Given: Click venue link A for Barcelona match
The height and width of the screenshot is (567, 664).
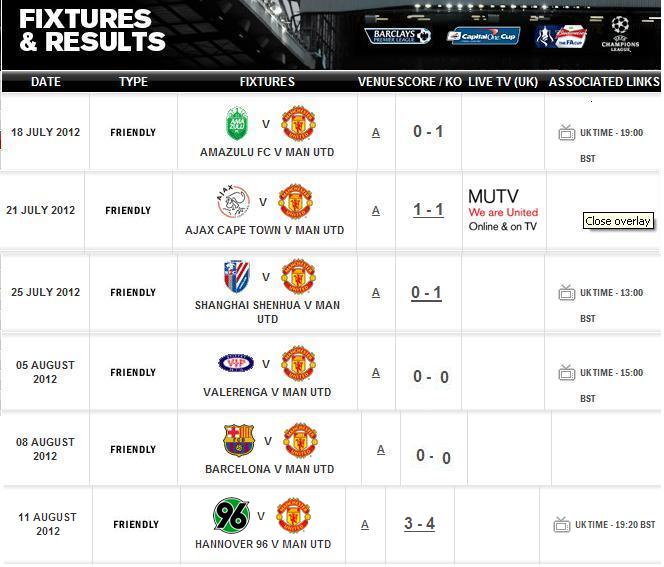Looking at the screenshot, I should pyautogui.click(x=381, y=449).
